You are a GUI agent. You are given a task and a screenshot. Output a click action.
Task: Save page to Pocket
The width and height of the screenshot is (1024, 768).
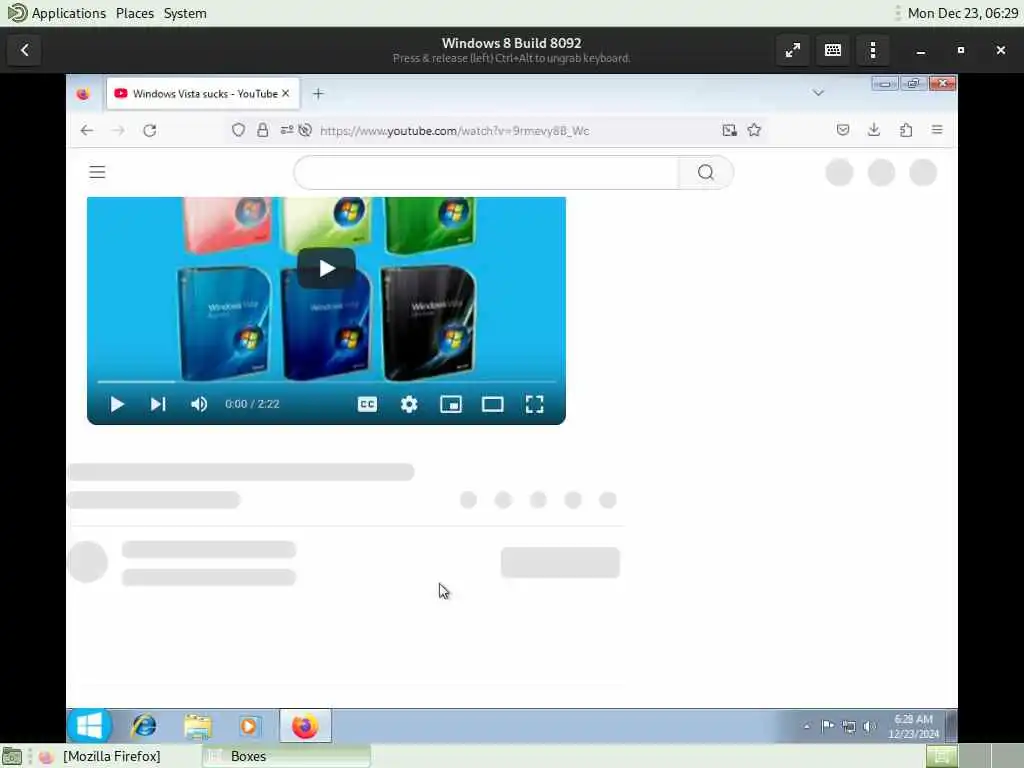tap(843, 130)
